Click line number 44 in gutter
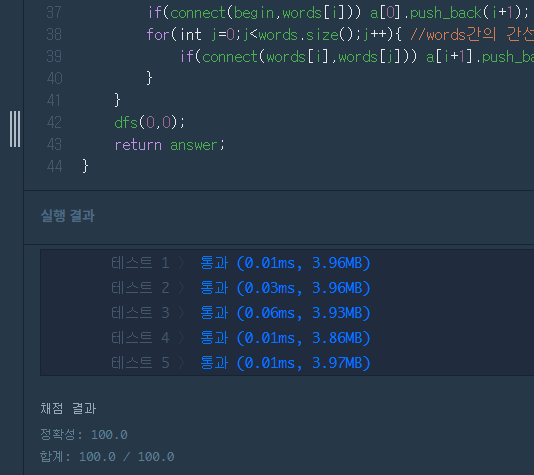Viewport: 534px width, 475px height. pos(54,167)
